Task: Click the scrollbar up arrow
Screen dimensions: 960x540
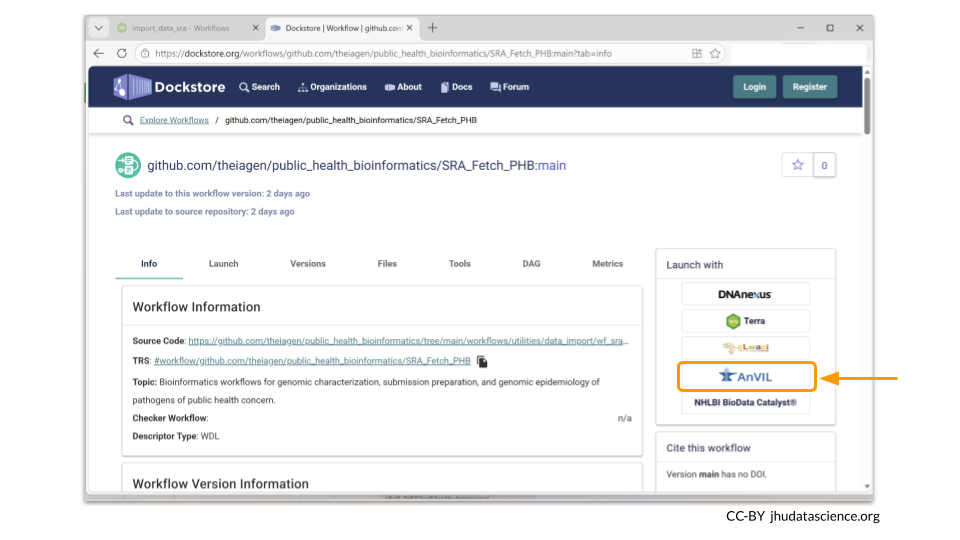Action: [x=867, y=72]
